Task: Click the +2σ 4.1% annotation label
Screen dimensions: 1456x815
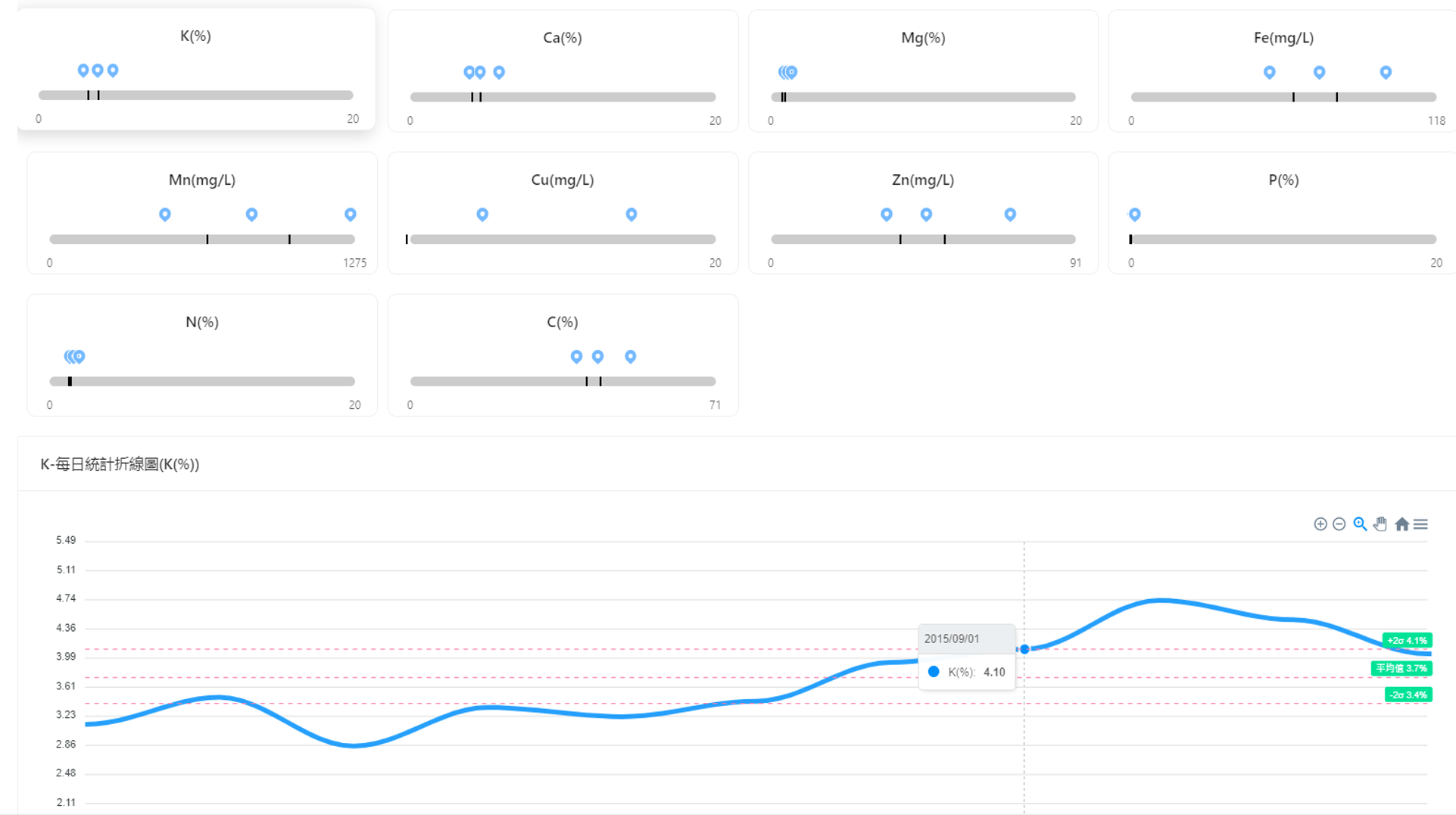Action: coord(1407,641)
